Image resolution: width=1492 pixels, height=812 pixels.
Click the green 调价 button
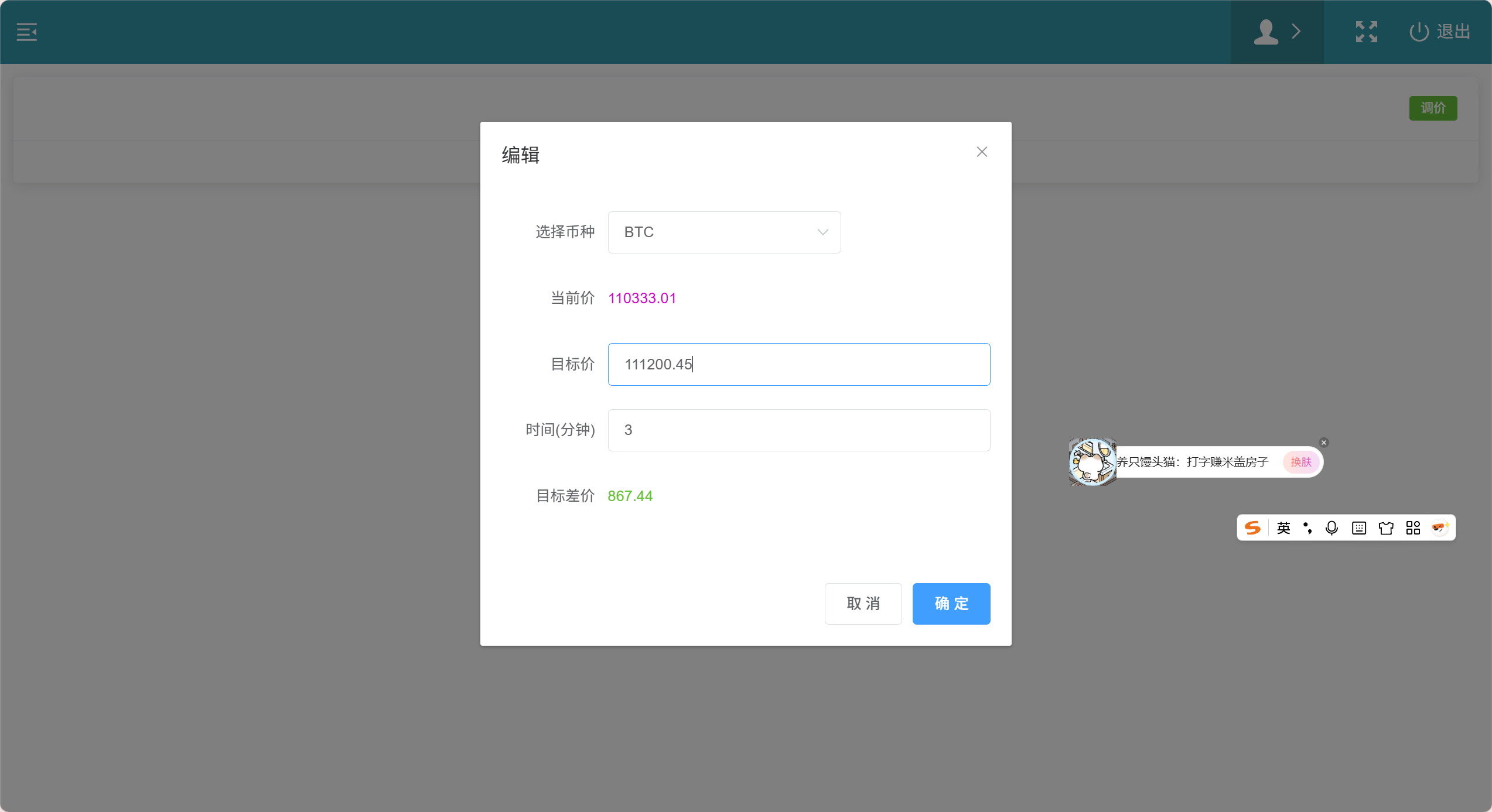[1432, 108]
